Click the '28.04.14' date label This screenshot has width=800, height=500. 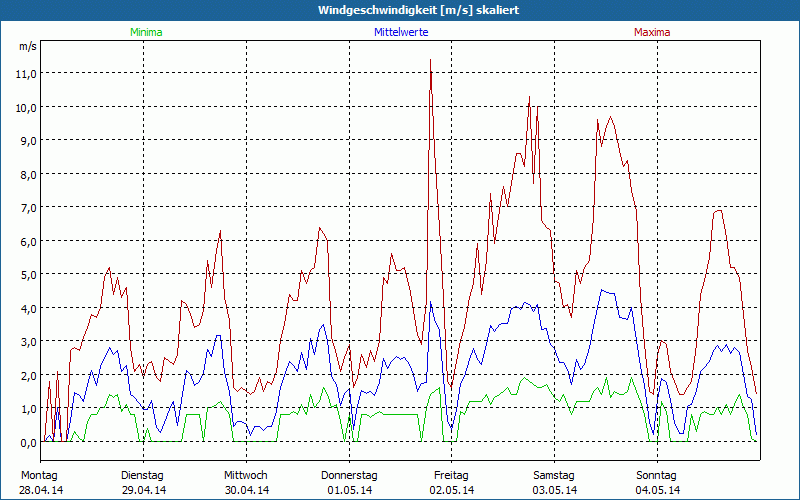click(41, 490)
